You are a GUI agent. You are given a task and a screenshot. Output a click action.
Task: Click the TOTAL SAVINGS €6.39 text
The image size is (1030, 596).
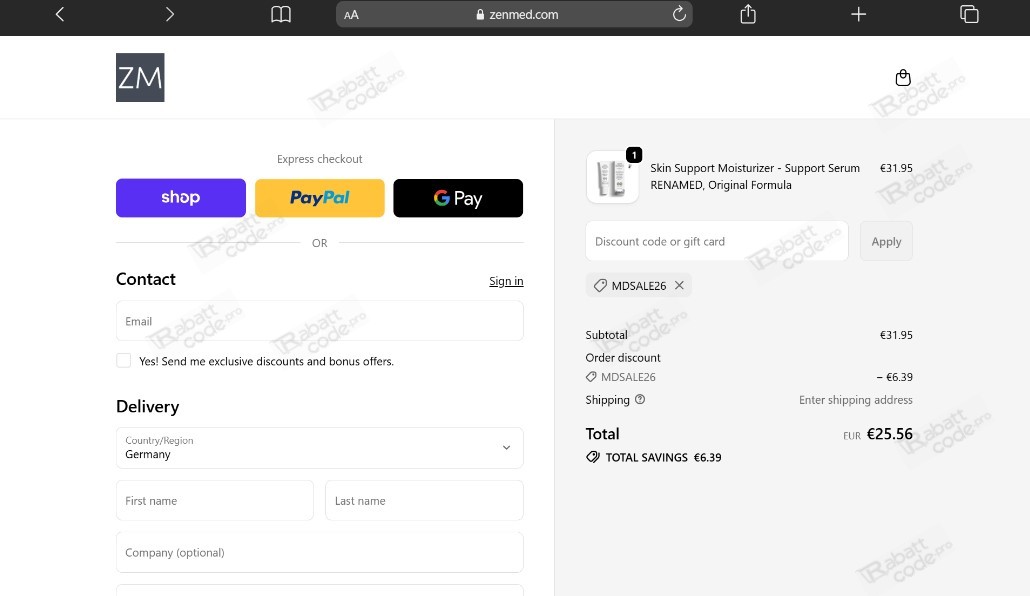[663, 457]
